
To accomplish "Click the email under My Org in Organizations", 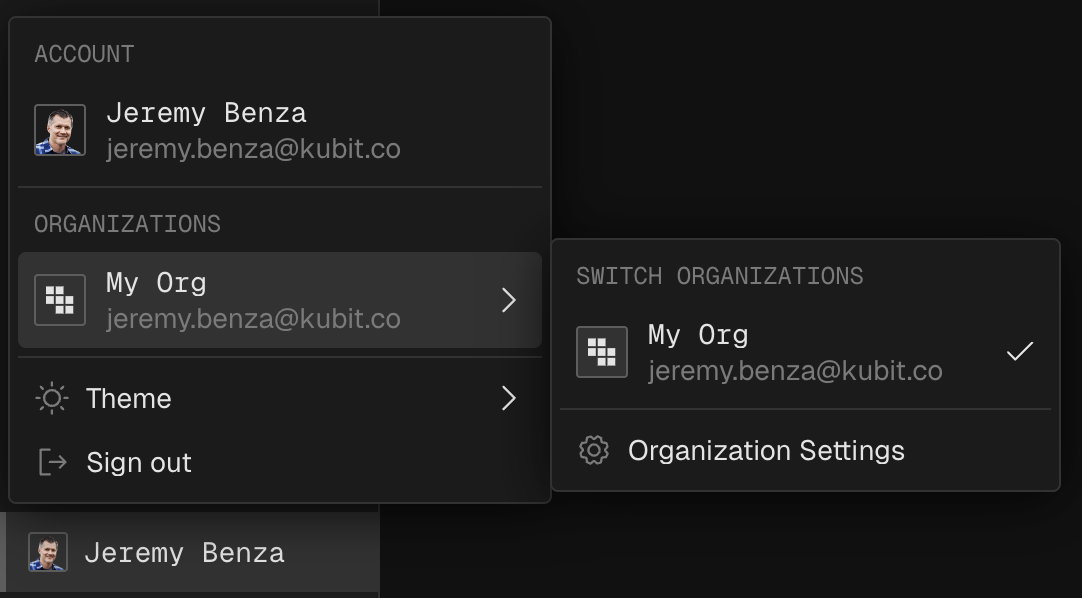I will point(253,319).
